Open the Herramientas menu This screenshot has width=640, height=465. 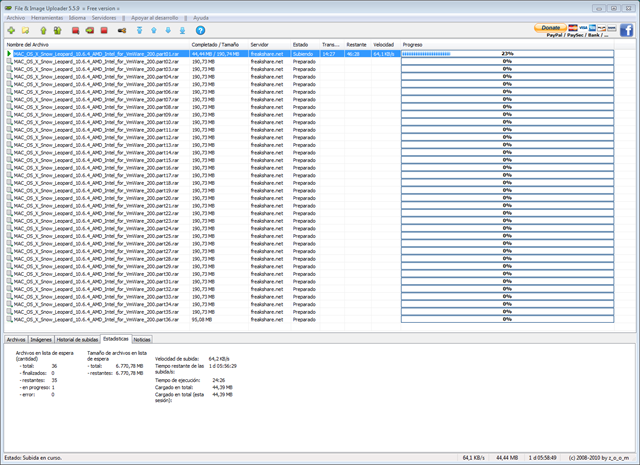click(47, 18)
